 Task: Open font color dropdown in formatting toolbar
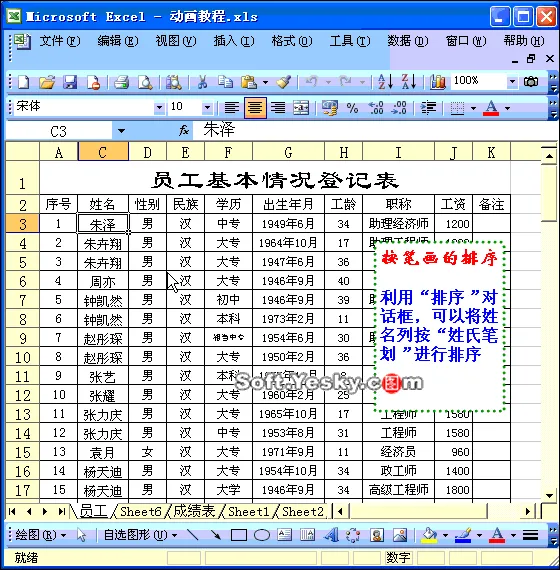508,108
